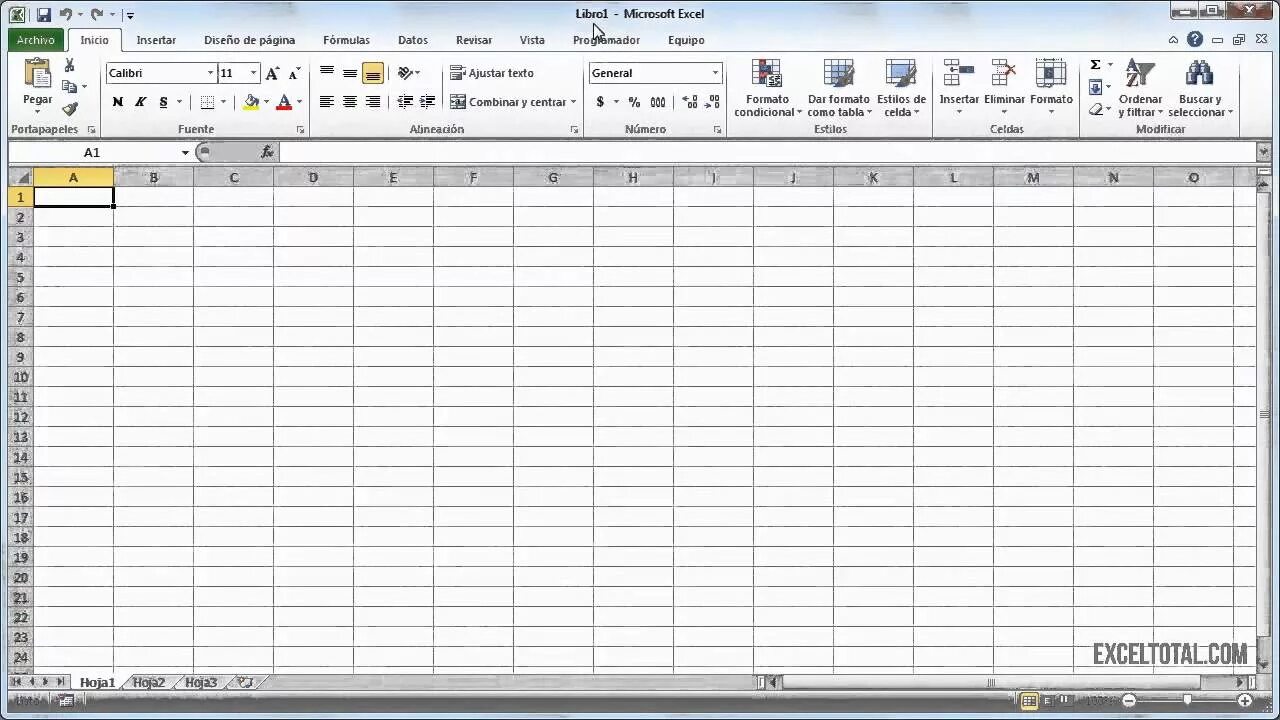
Task: Switch to the Datos tab
Action: 413,40
